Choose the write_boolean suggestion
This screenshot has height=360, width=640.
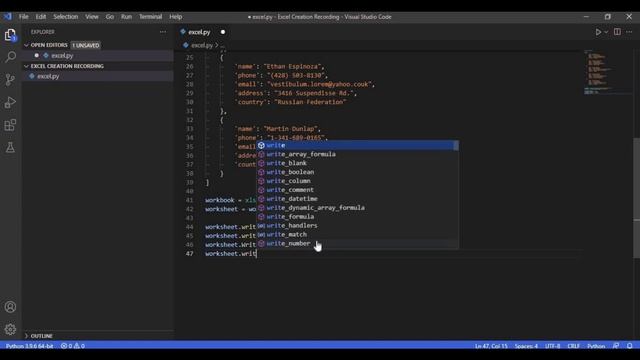(x=355, y=172)
